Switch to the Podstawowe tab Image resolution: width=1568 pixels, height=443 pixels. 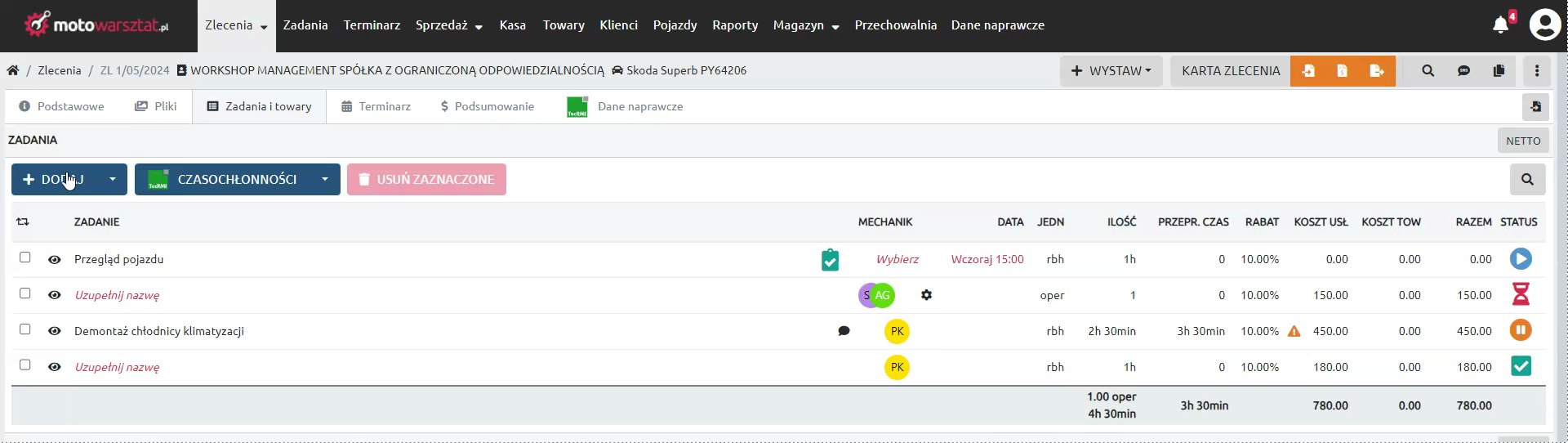tap(61, 106)
